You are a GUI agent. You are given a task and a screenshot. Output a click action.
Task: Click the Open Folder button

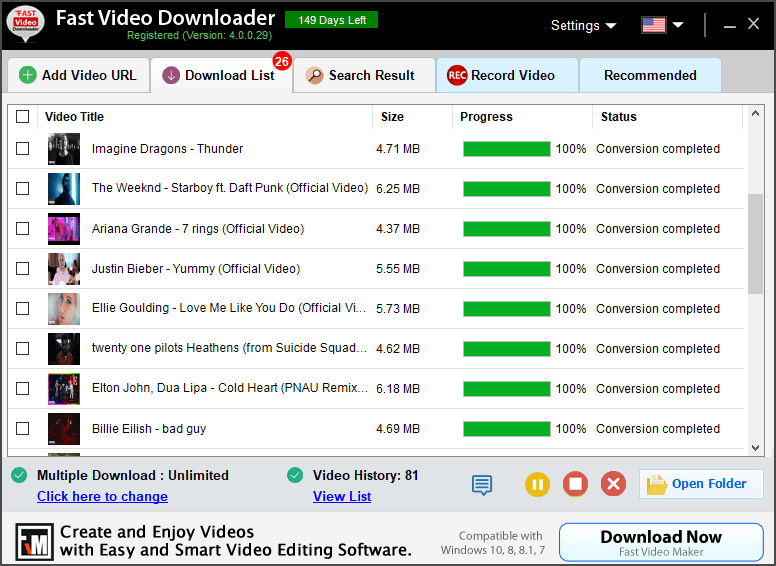[x=701, y=484]
